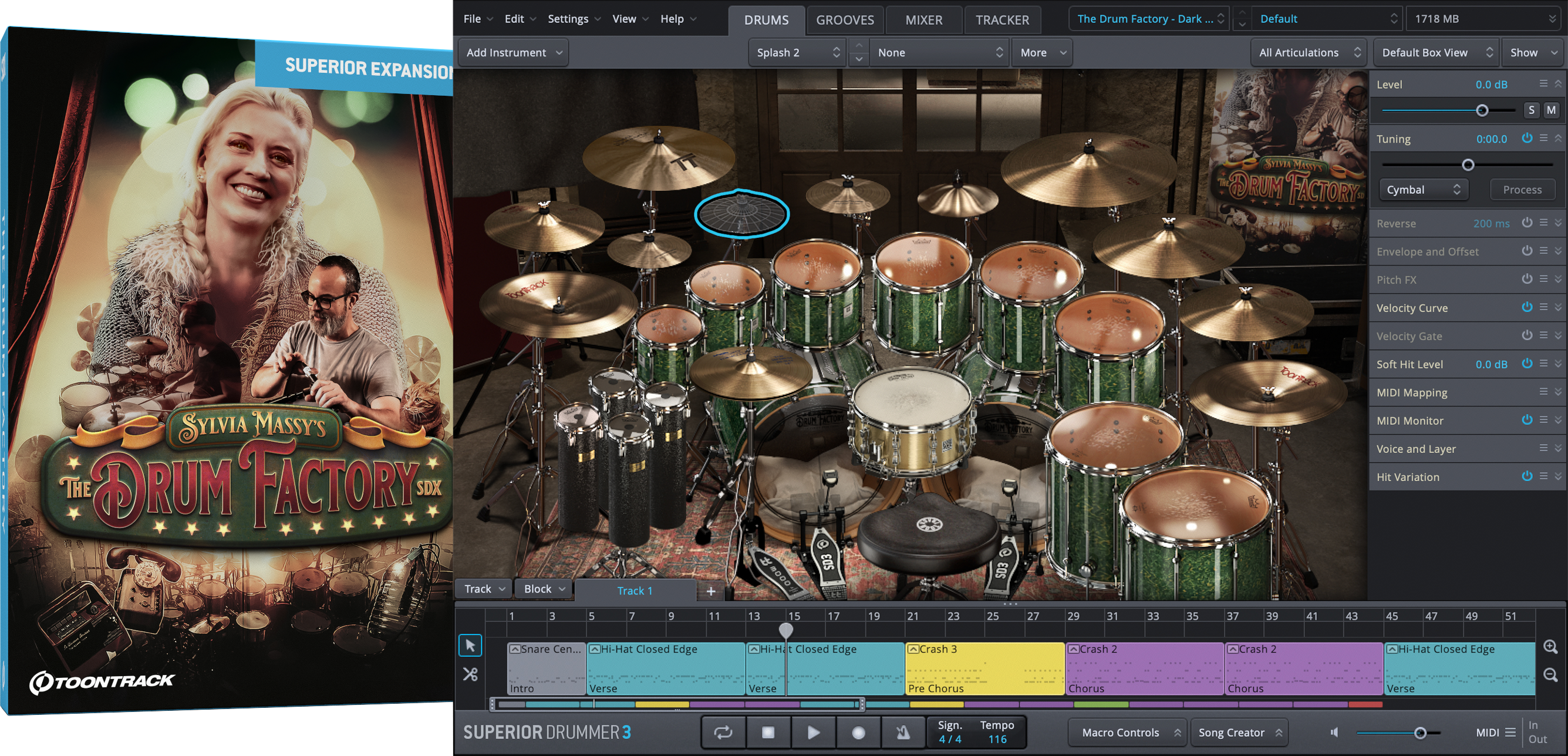Viewport: 1568px width, 756px height.
Task: Enable the Velocity Gate power toggle
Action: tap(1528, 335)
